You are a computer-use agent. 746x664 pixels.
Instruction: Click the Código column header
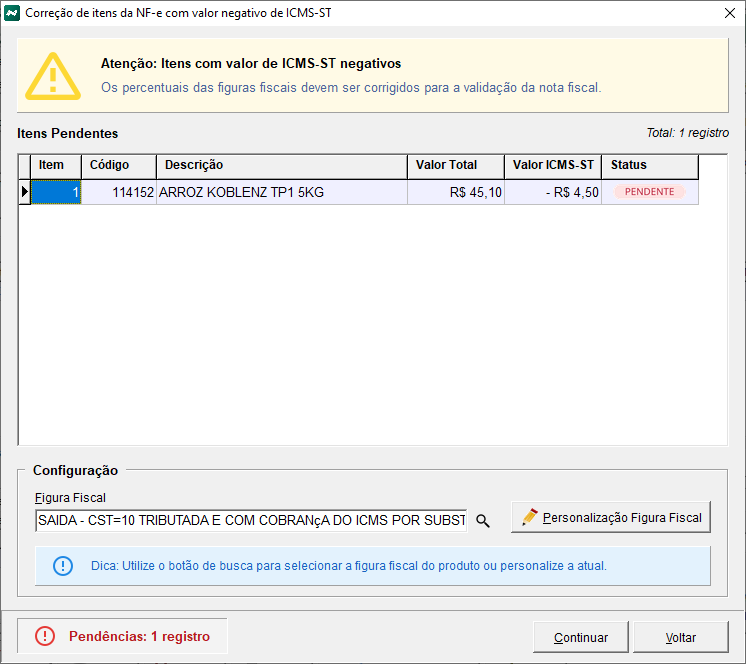click(x=118, y=165)
